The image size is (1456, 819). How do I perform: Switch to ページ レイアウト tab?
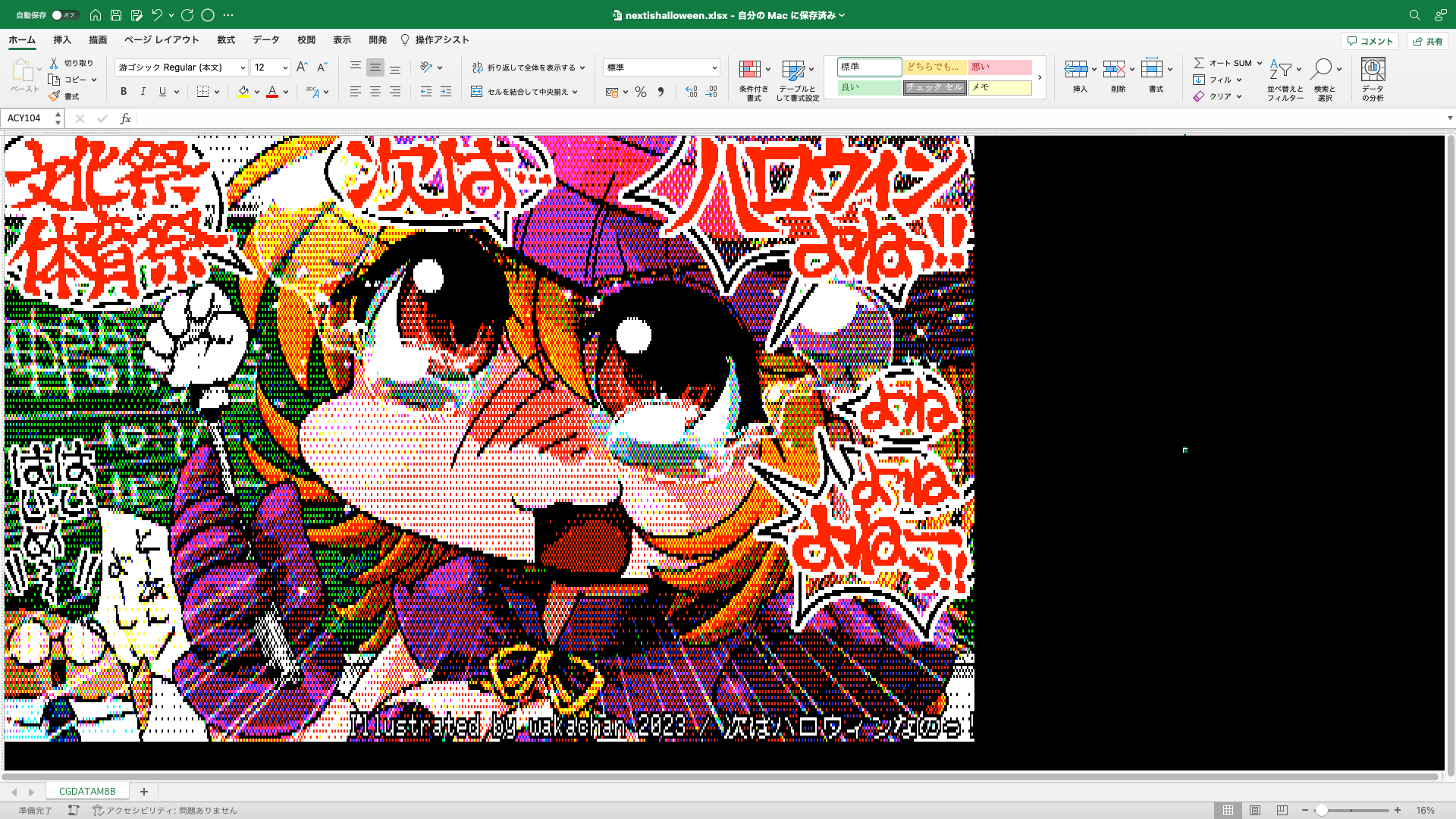point(162,39)
